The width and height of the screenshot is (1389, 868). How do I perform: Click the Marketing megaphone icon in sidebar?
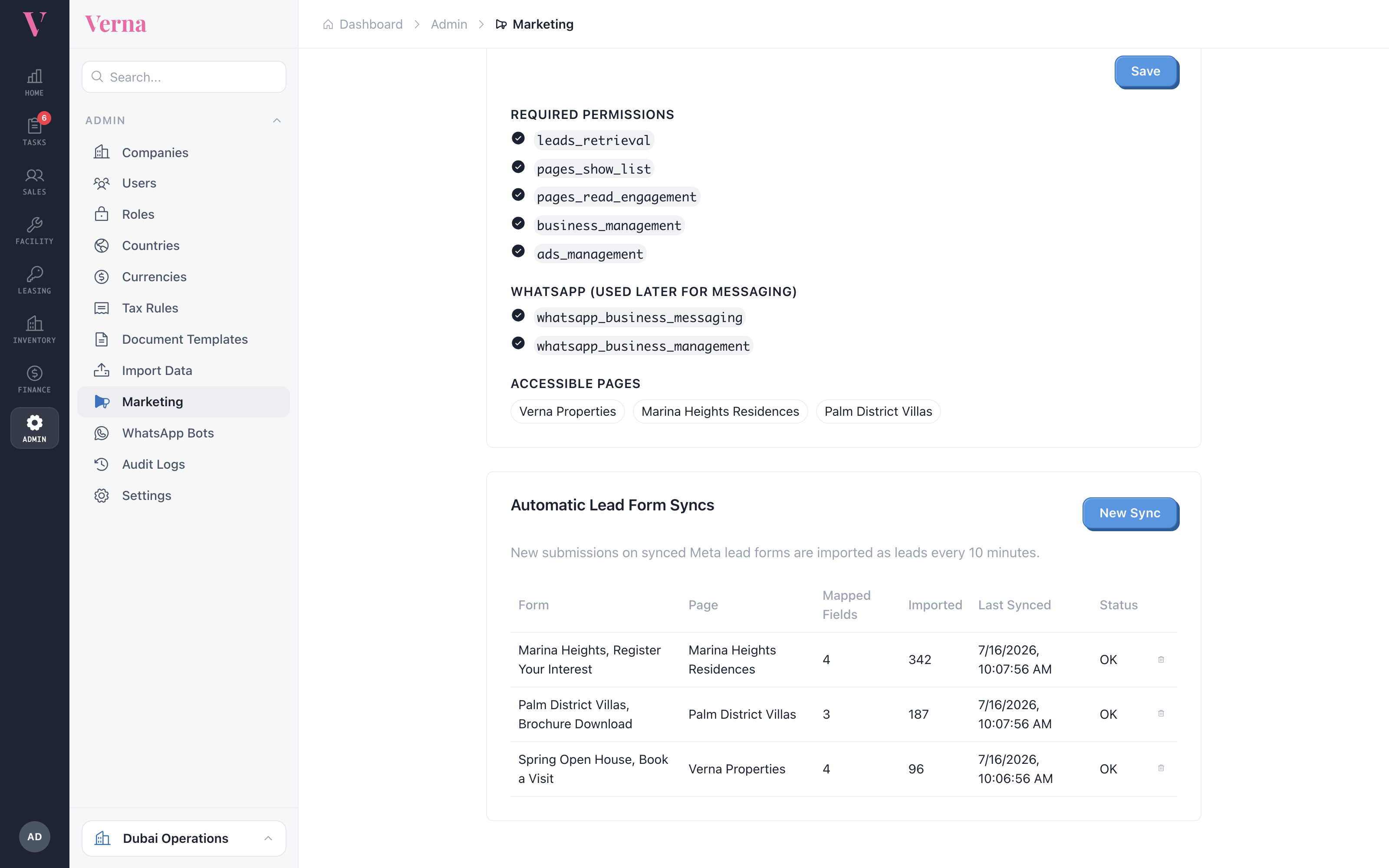coord(102,402)
